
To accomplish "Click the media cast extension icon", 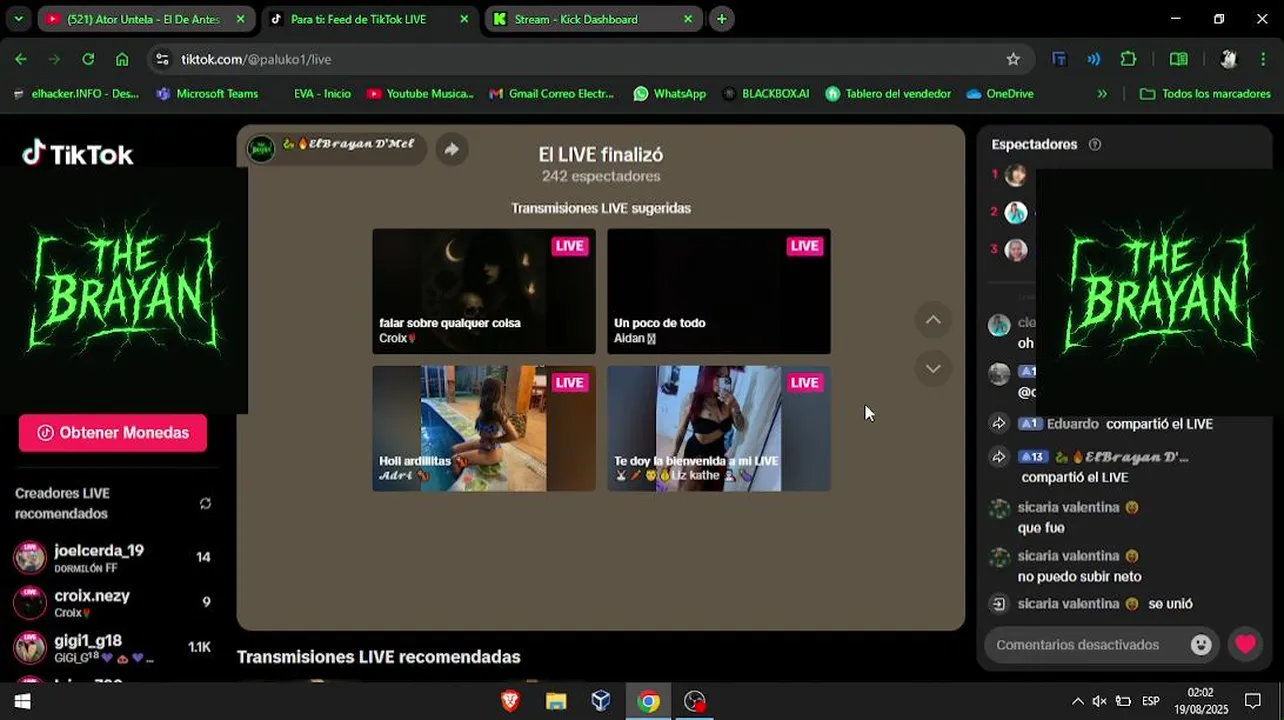I will pyautogui.click(x=1094, y=59).
